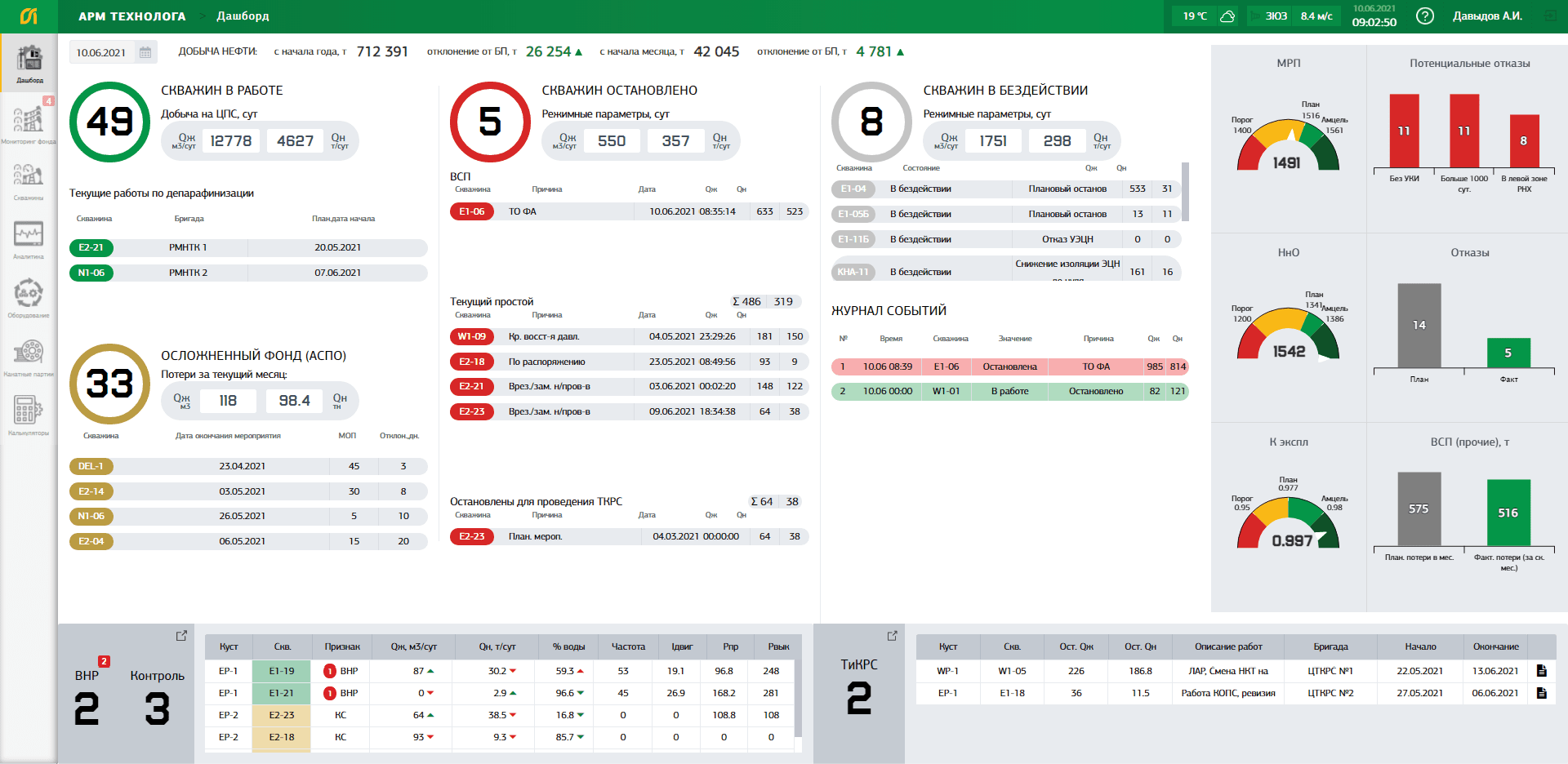Open the Калькуляторы sidebar section
Image resolution: width=1568 pixels, height=764 pixels.
29,415
